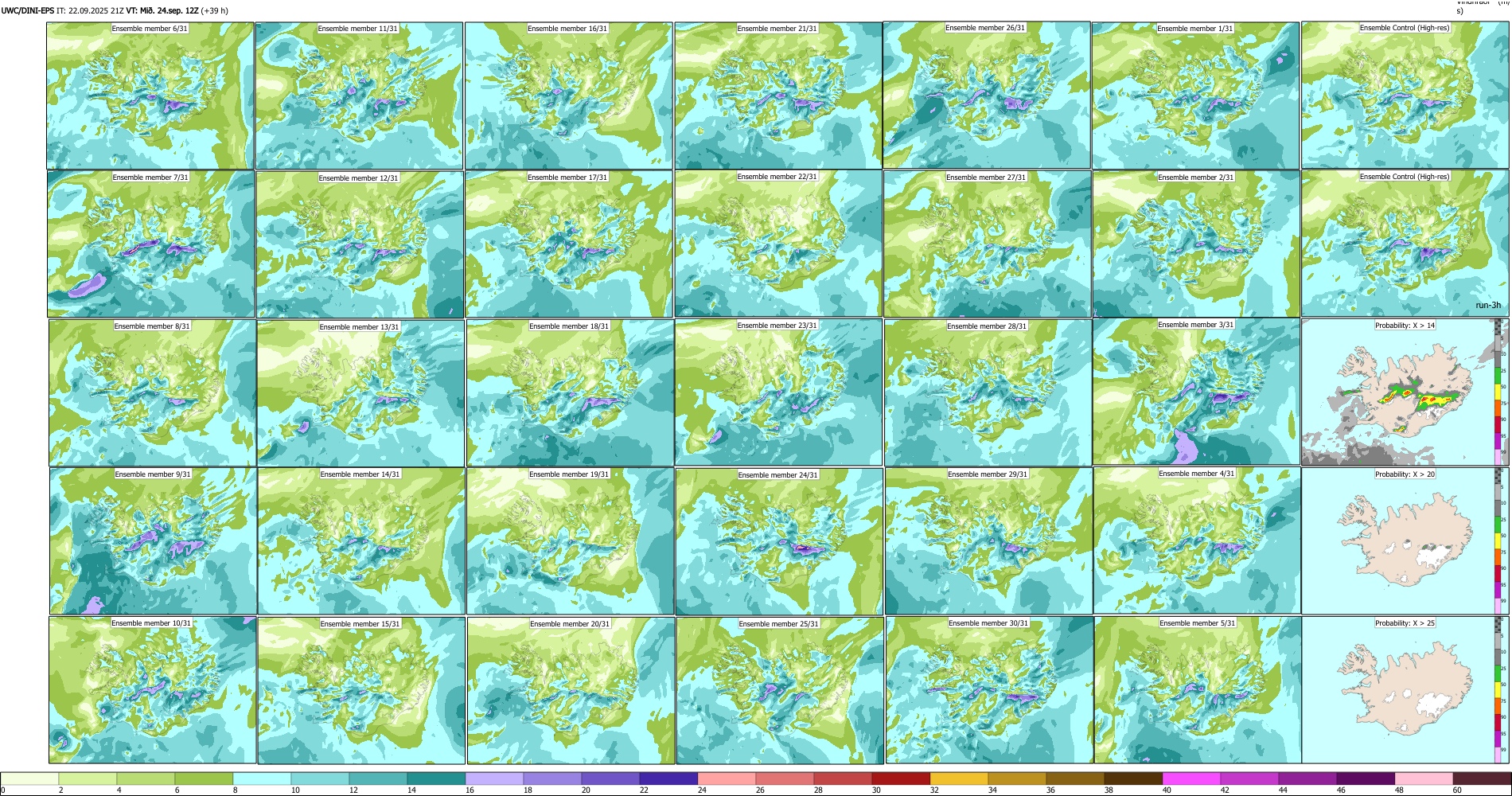Screen dimensions: 1512x796
Task: Select the Probability: X > 20 map
Action: tap(1405, 541)
